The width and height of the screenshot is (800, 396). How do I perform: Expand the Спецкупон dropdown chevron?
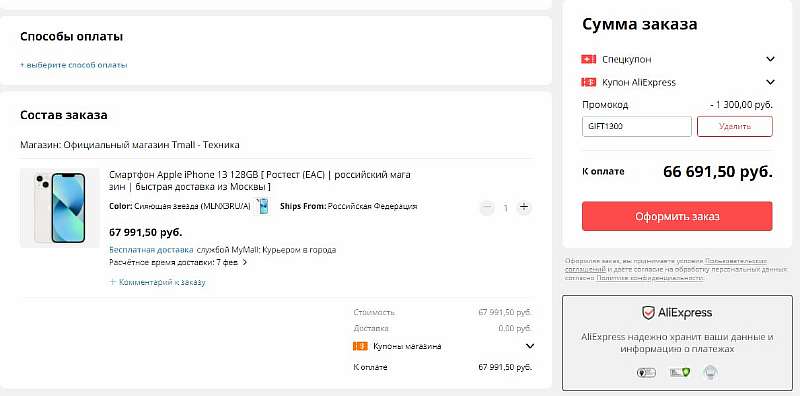[770, 59]
